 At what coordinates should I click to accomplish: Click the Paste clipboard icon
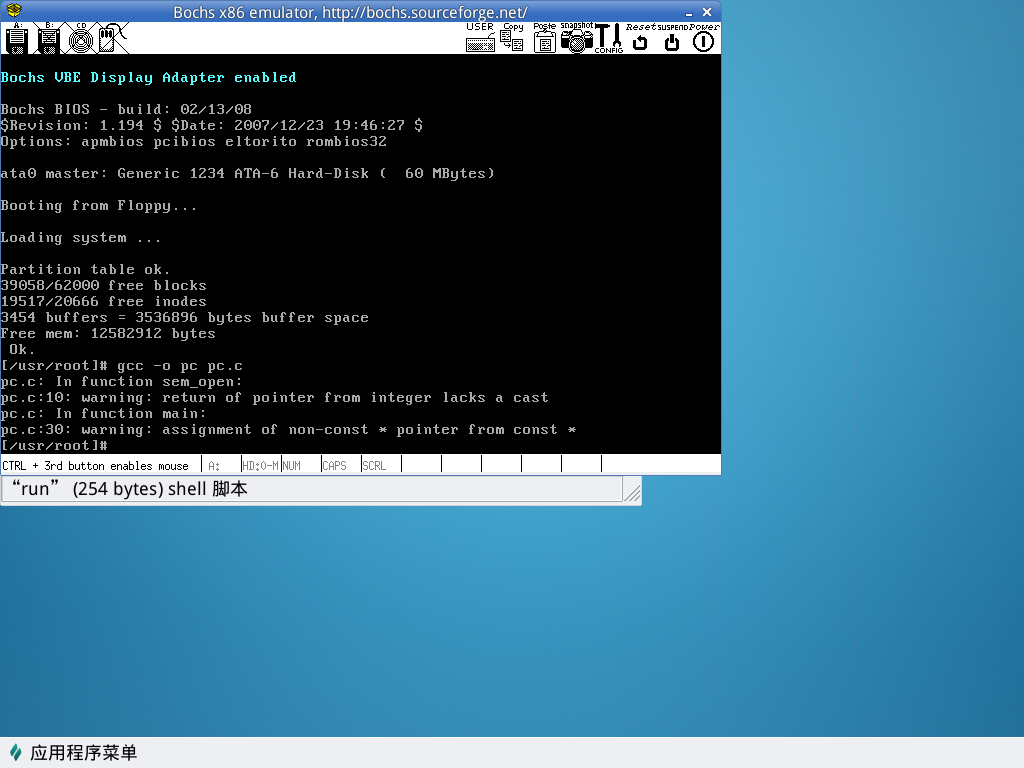coord(545,39)
